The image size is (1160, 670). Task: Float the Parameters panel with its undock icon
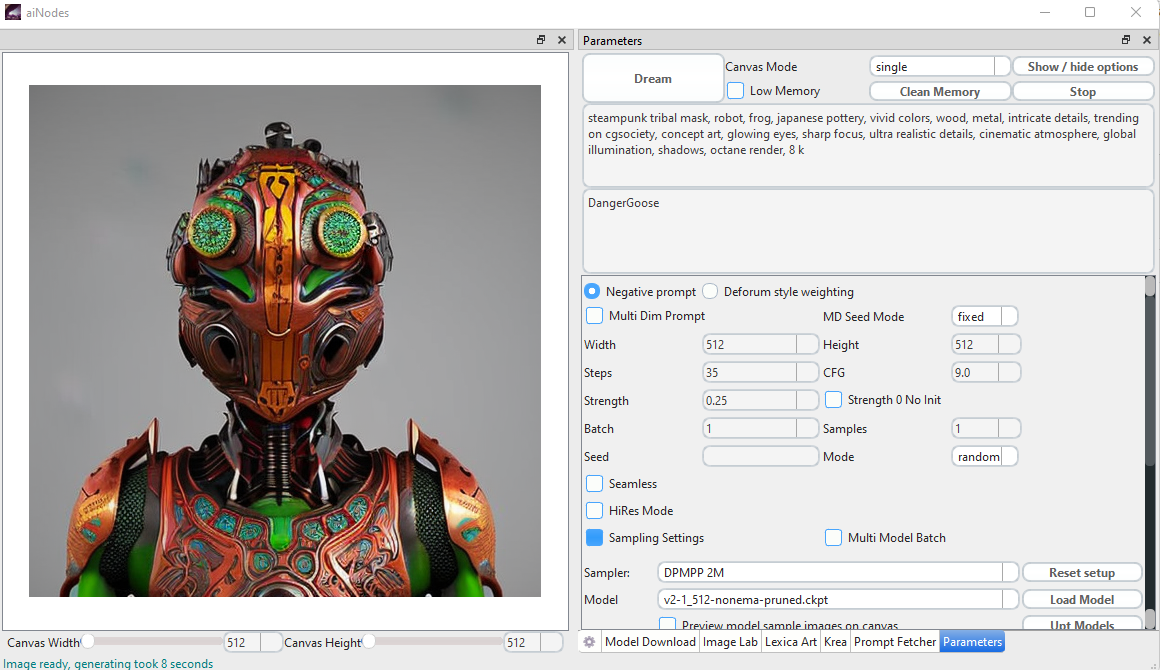(1126, 40)
